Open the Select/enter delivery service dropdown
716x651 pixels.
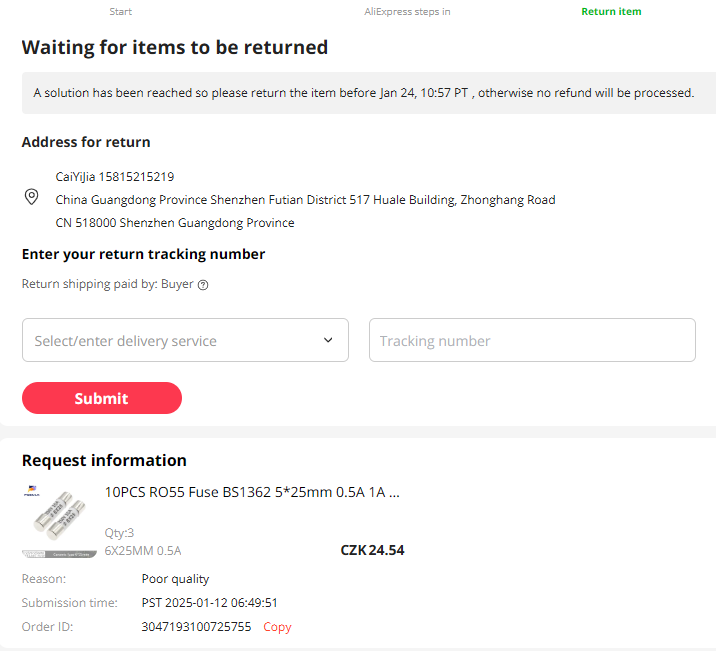tap(185, 340)
